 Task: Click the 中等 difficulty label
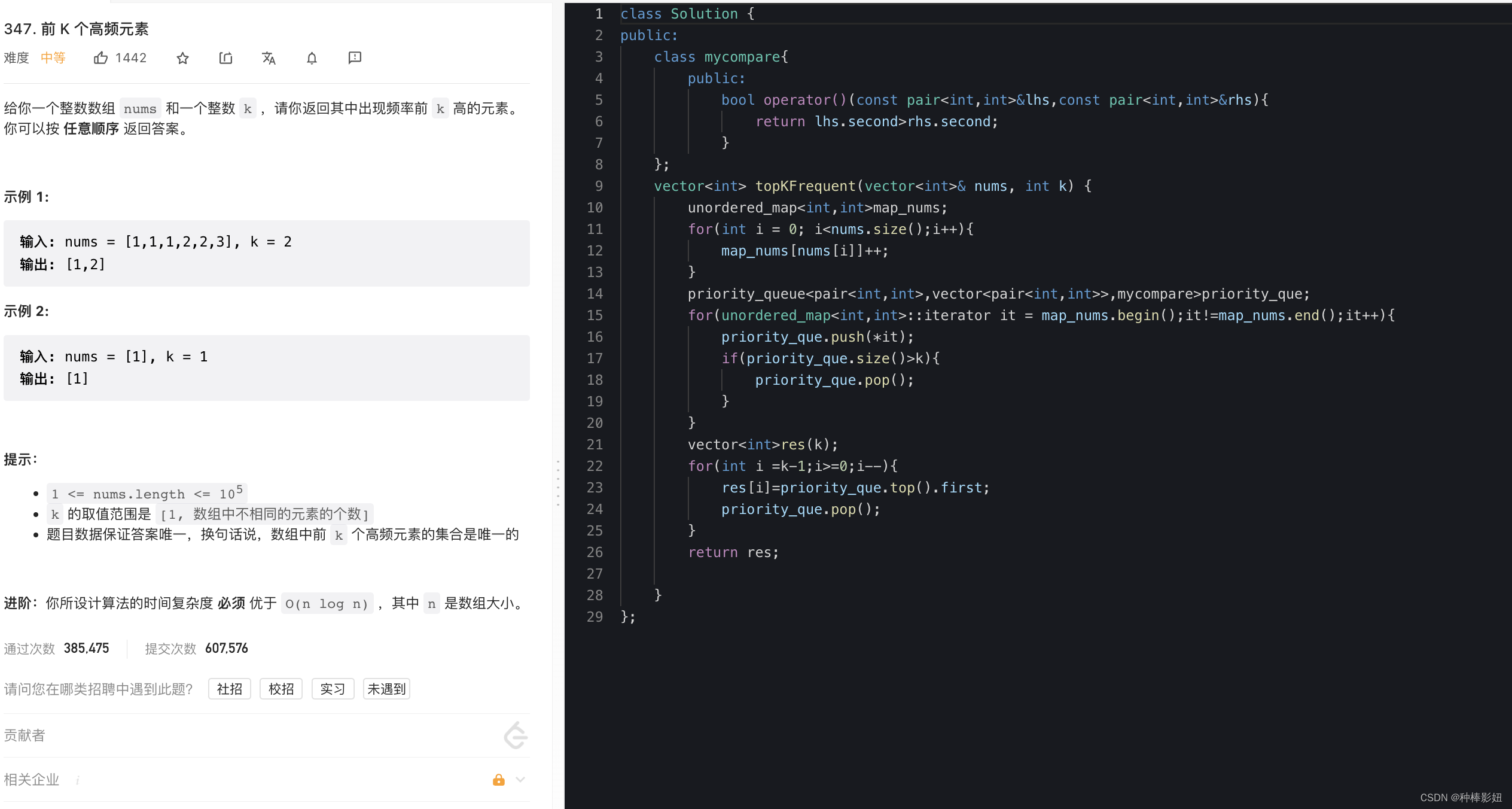(x=53, y=58)
